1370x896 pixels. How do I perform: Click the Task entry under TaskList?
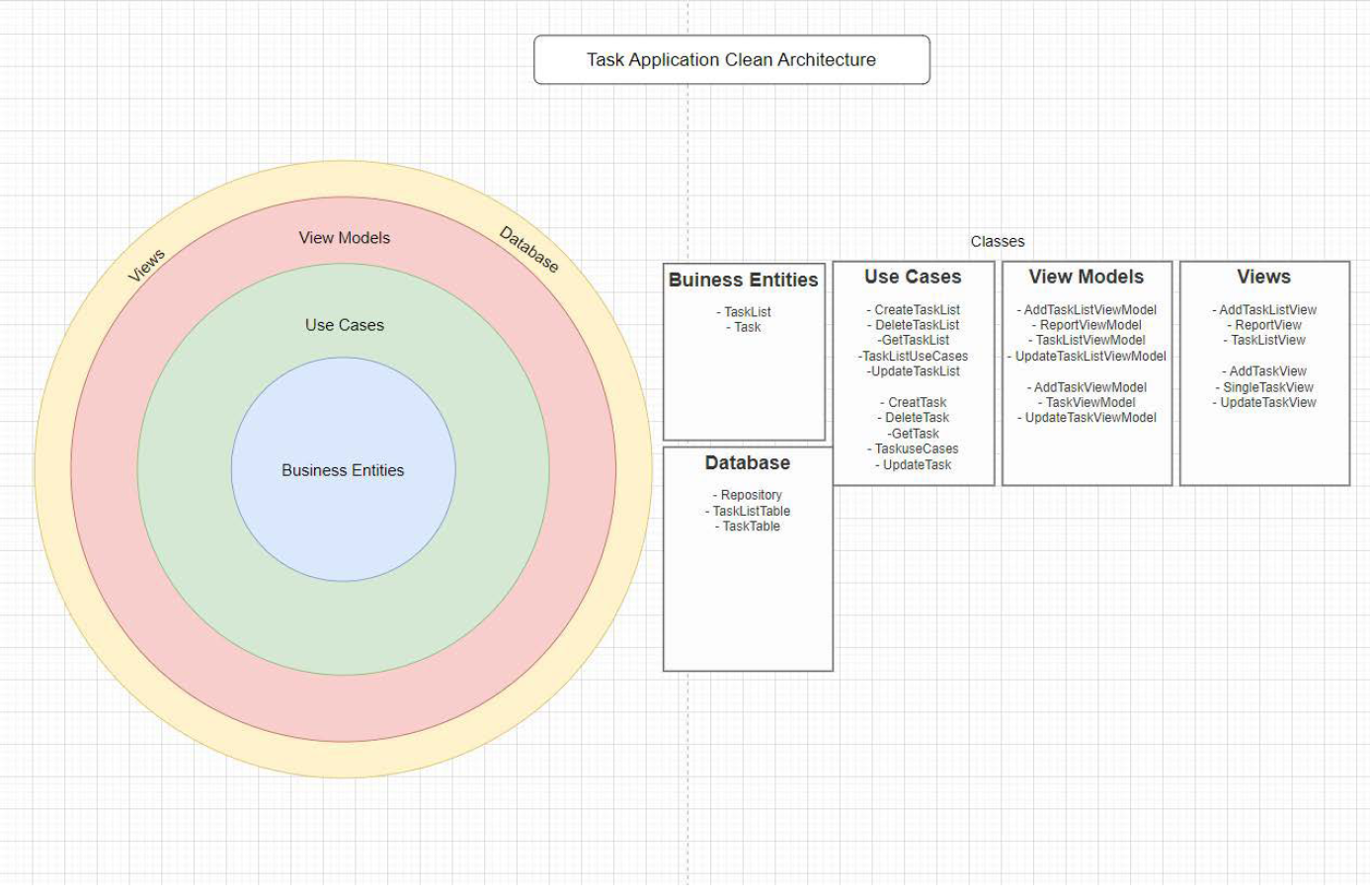(x=744, y=327)
